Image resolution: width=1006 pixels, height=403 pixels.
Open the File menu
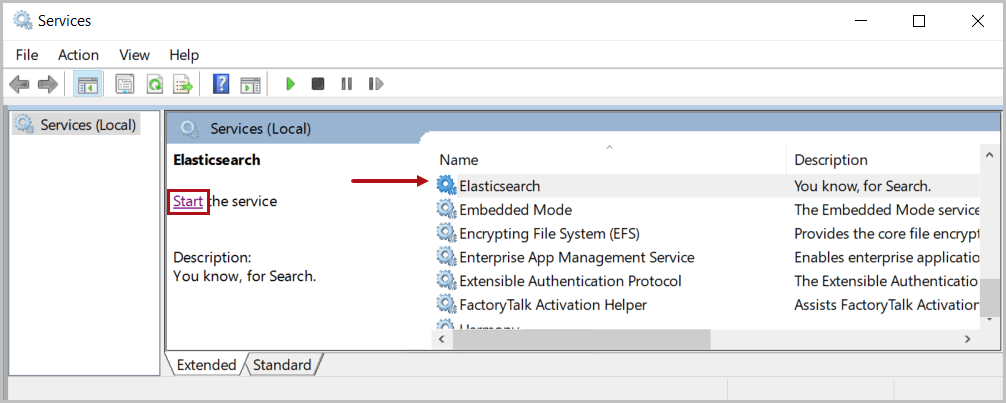[27, 55]
